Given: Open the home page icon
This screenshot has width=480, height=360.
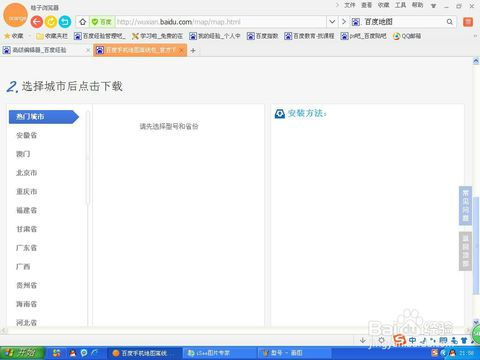Looking at the screenshot, I should click(83, 22).
